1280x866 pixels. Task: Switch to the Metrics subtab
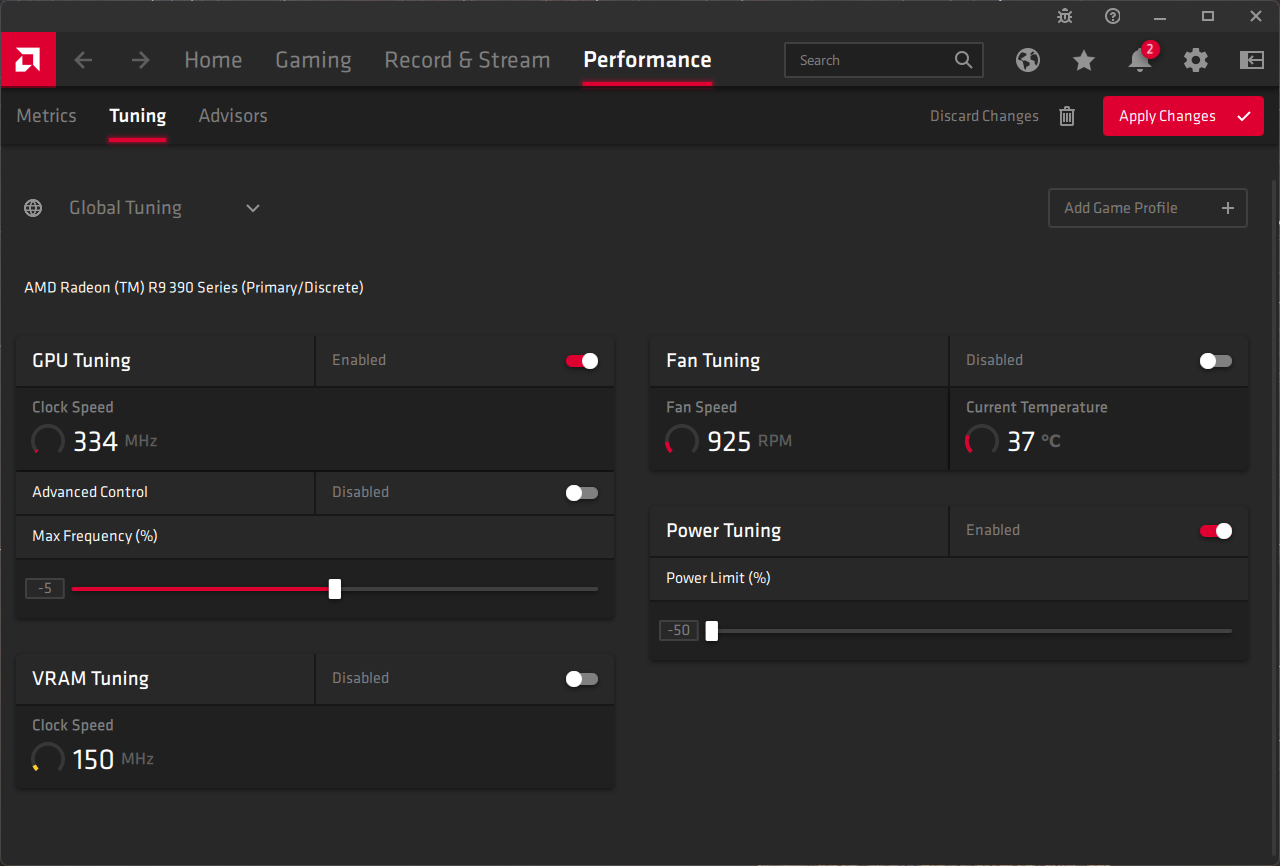coord(46,116)
